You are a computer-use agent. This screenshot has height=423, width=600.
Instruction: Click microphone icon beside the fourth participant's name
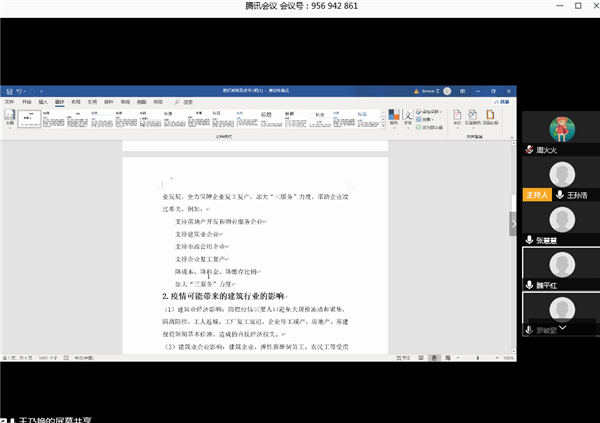[x=529, y=285]
